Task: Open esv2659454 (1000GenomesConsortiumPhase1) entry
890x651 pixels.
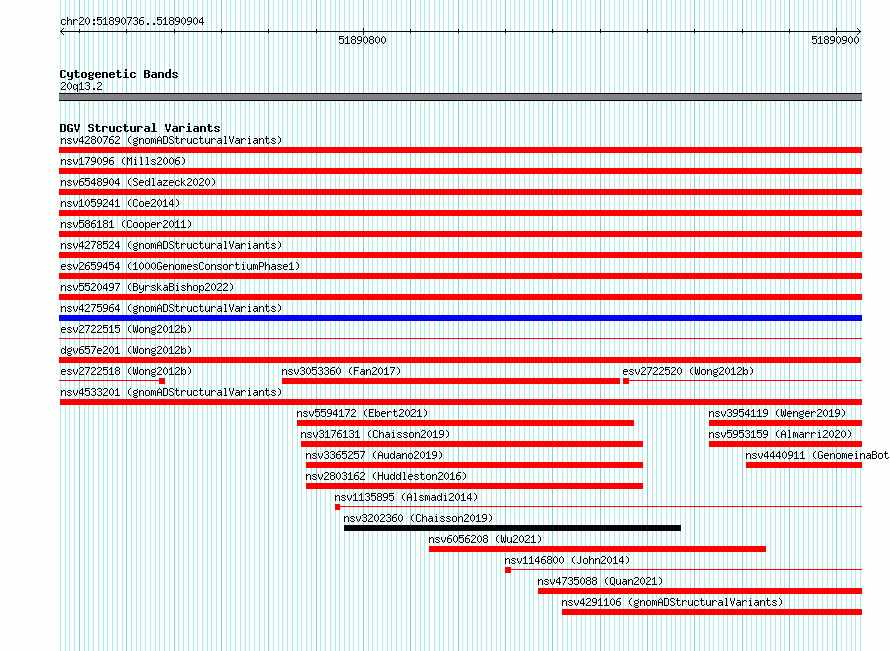Action: click(180, 266)
